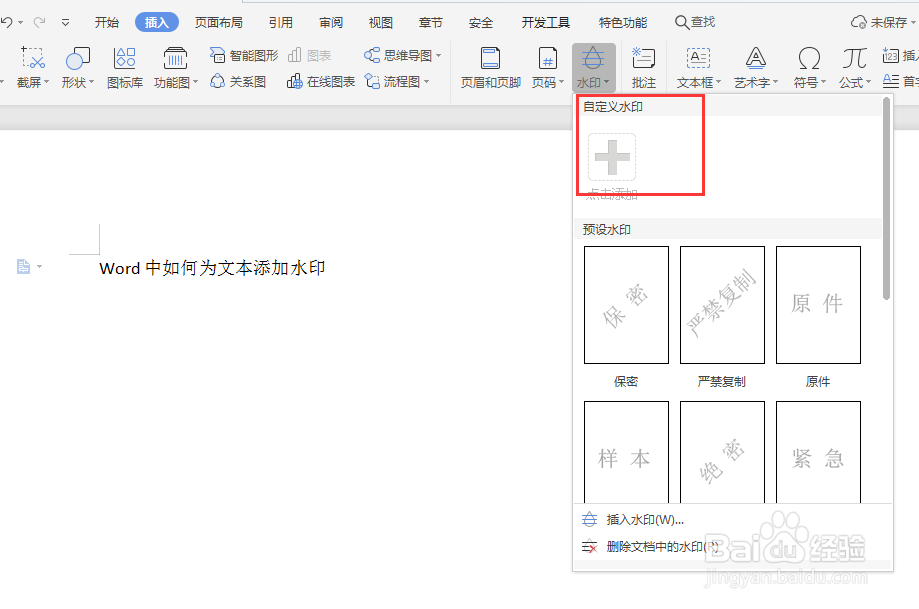This screenshot has height=609, width=919.
Task: Switch to the 开始 ribbon tab
Action: [107, 21]
